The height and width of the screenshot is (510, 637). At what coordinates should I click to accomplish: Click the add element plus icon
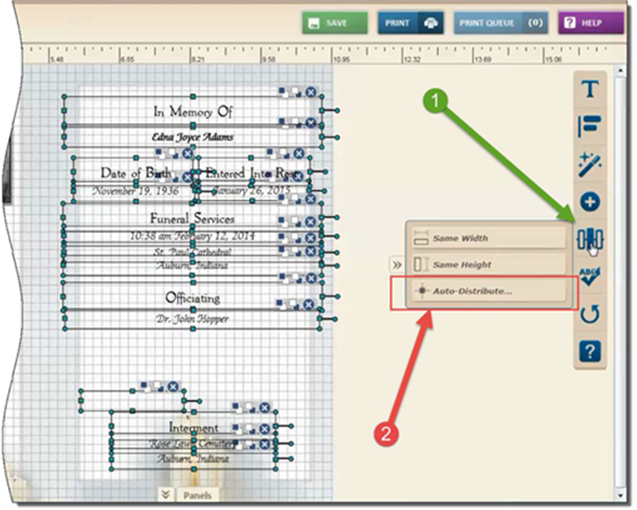coord(590,202)
